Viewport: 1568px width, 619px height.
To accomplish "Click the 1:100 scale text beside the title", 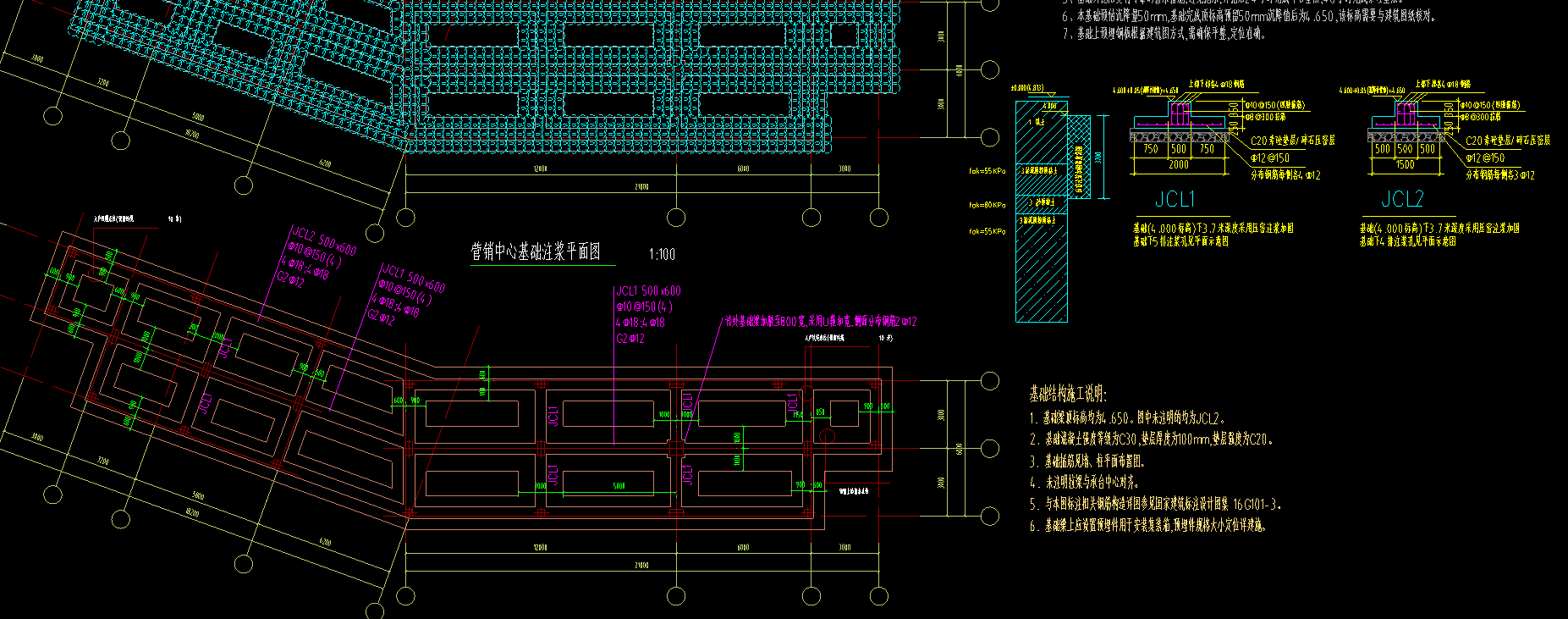I will (663, 254).
